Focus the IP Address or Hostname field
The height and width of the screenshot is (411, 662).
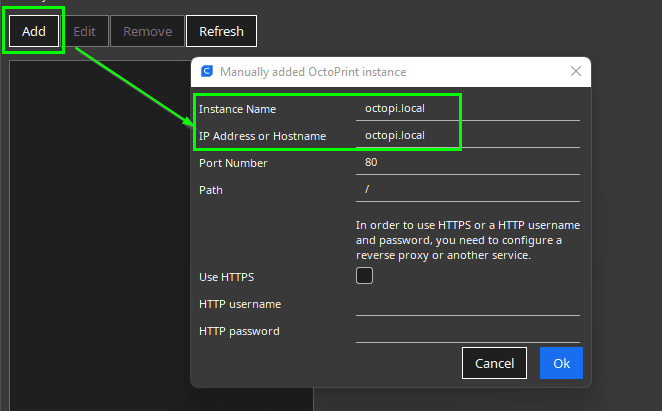click(x=467, y=136)
